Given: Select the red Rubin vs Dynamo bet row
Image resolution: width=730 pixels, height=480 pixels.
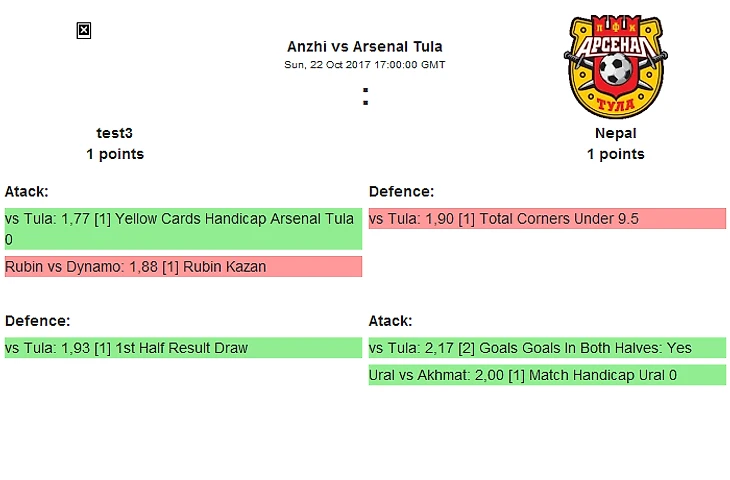Looking at the screenshot, I should (182, 267).
